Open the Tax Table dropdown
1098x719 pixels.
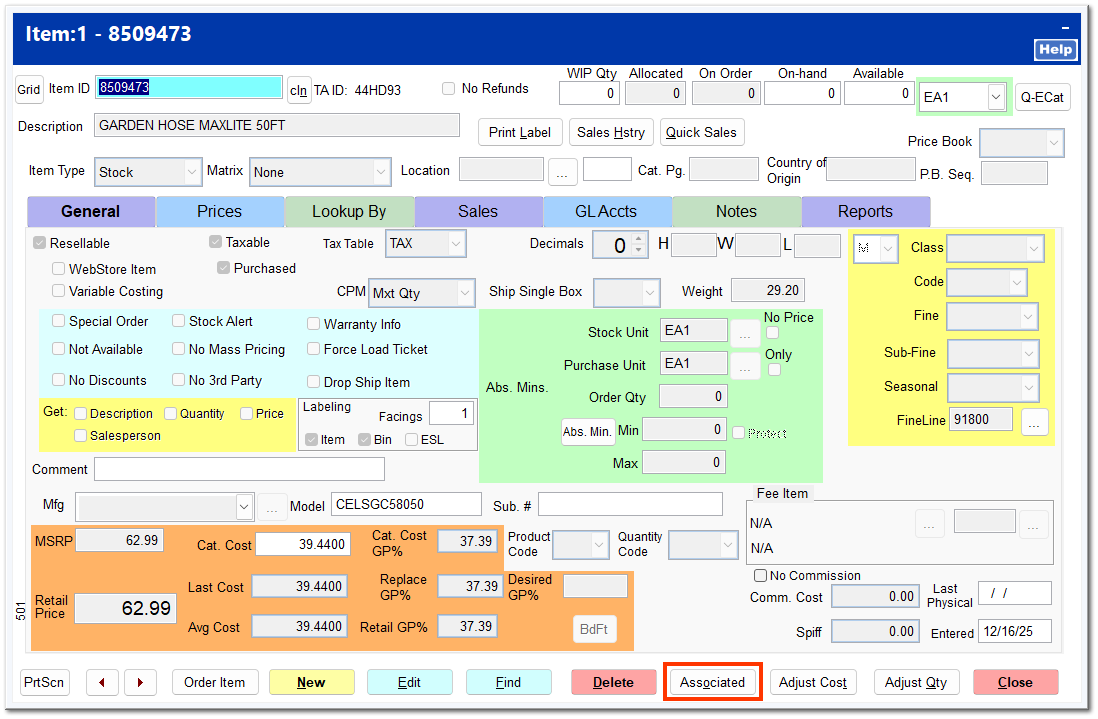coord(455,243)
